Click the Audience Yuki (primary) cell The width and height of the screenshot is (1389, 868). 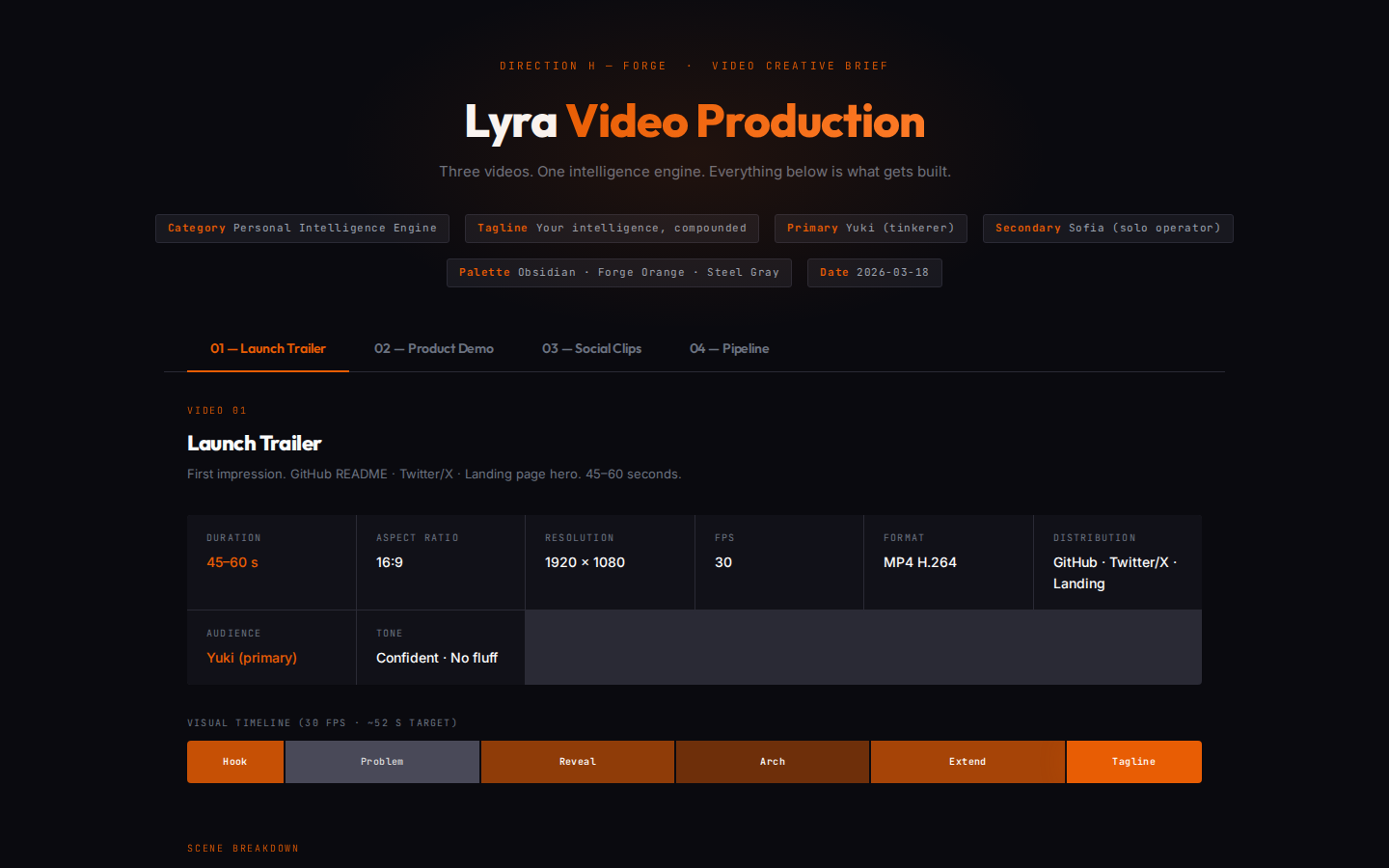click(x=271, y=646)
